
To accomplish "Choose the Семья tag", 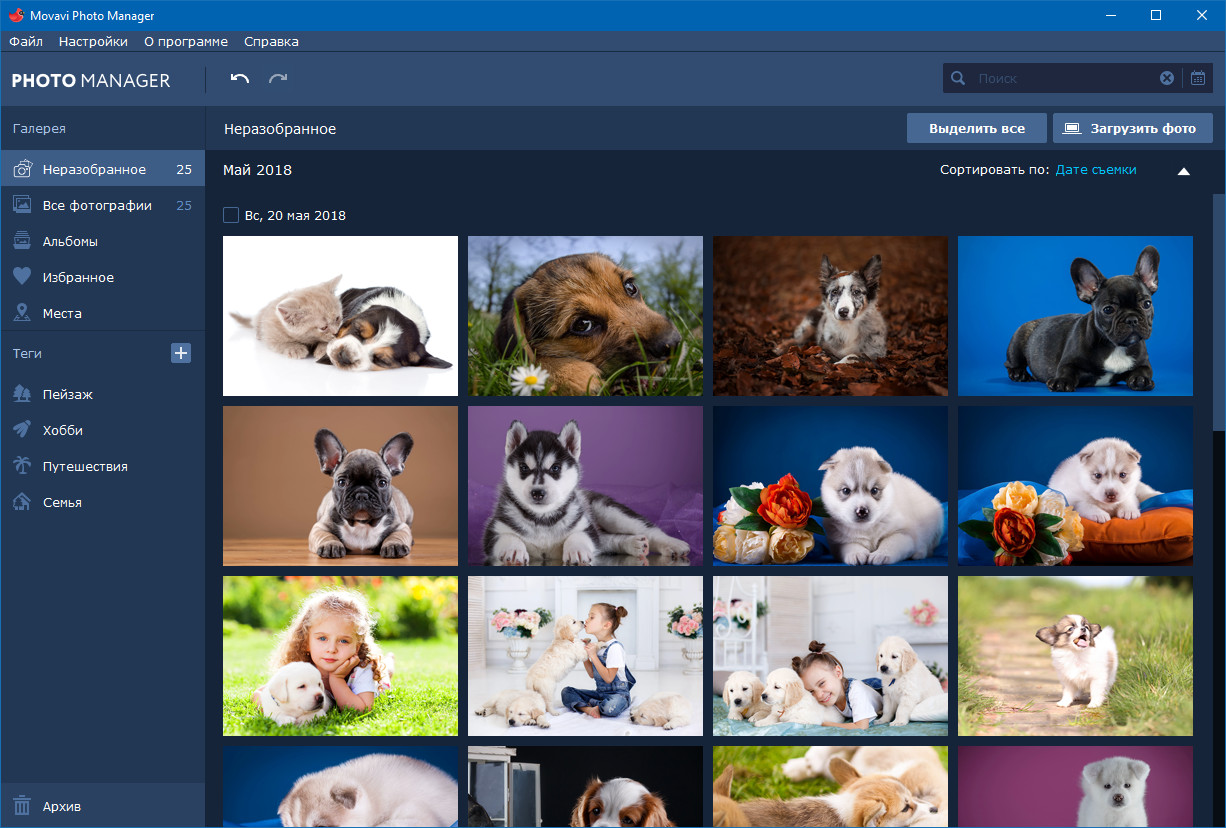I will [x=102, y=502].
